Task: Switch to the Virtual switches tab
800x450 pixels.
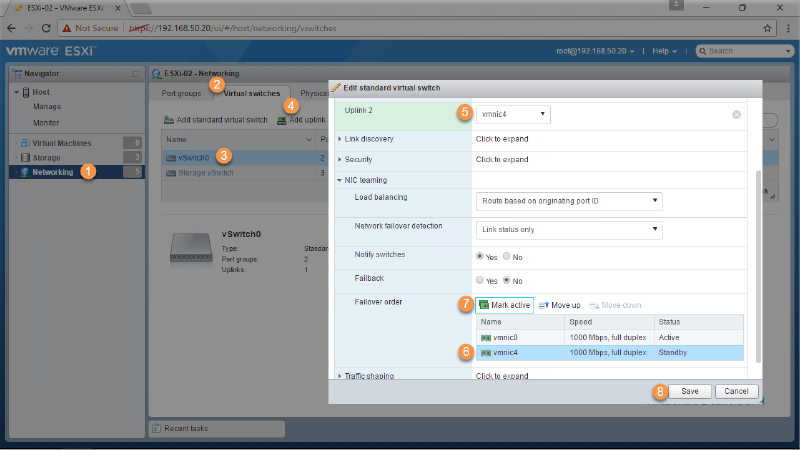Action: point(252,93)
